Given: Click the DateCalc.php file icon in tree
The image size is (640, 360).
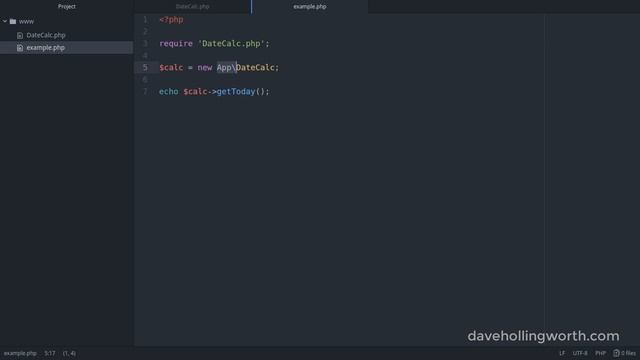Looking at the screenshot, I should 20,36.
